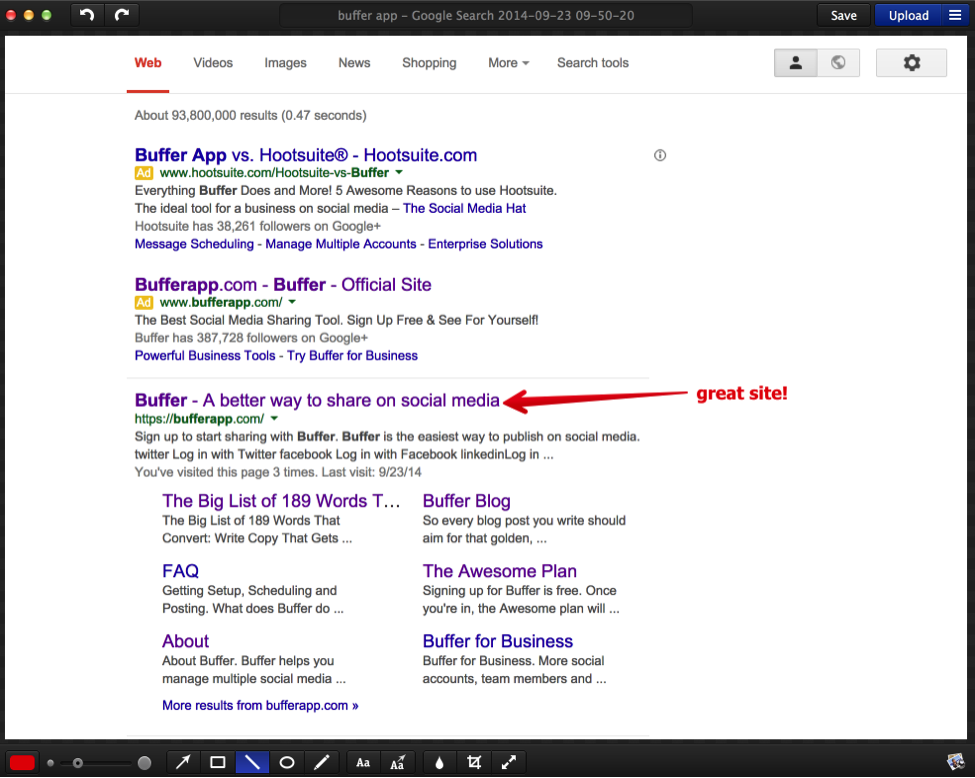Open Try Buffer for Business link
Image resolution: width=975 pixels, height=778 pixels.
[352, 356]
